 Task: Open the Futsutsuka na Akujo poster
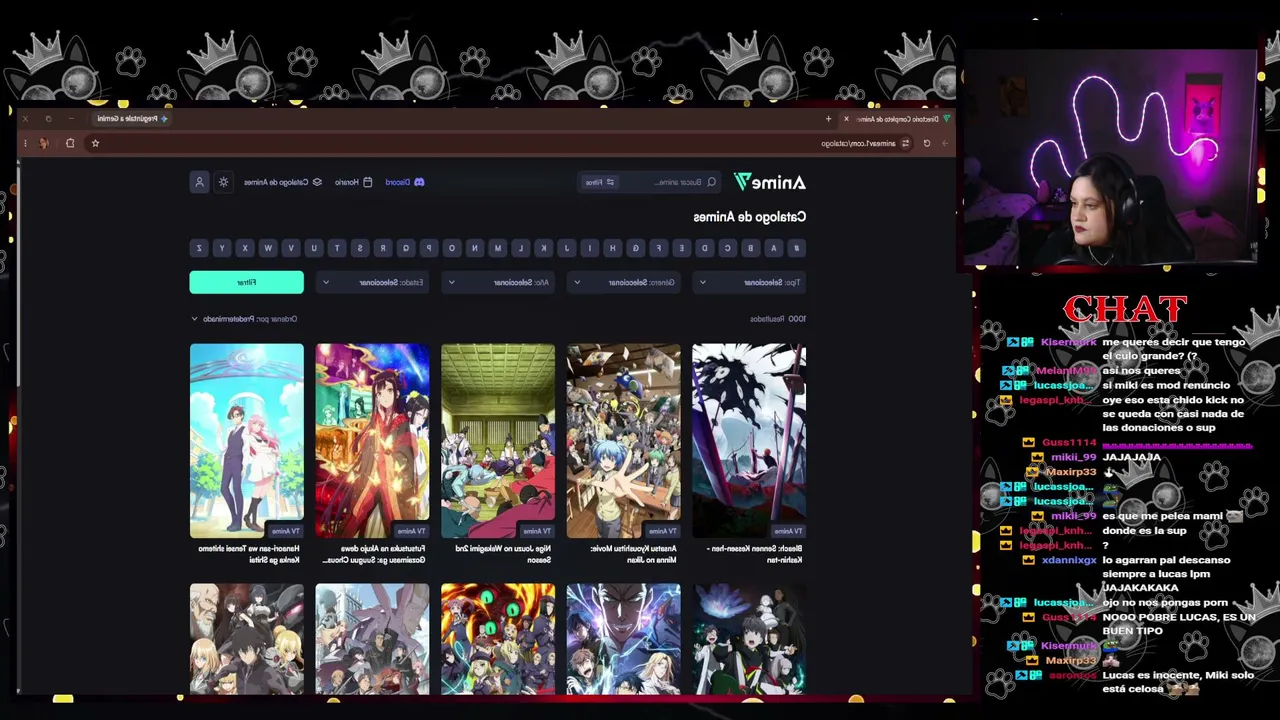coord(372,441)
